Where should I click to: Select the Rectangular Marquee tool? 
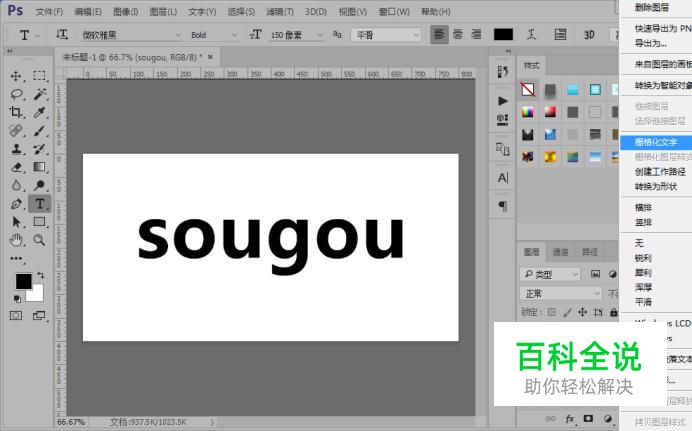click(x=39, y=75)
